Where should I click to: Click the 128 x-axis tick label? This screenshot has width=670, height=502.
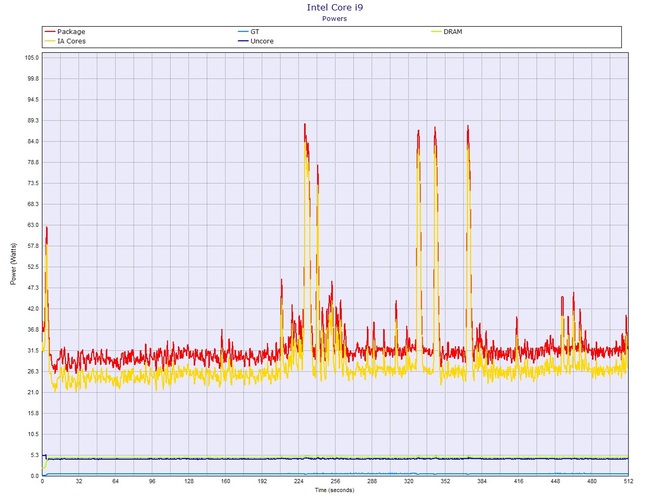pyautogui.click(x=189, y=481)
